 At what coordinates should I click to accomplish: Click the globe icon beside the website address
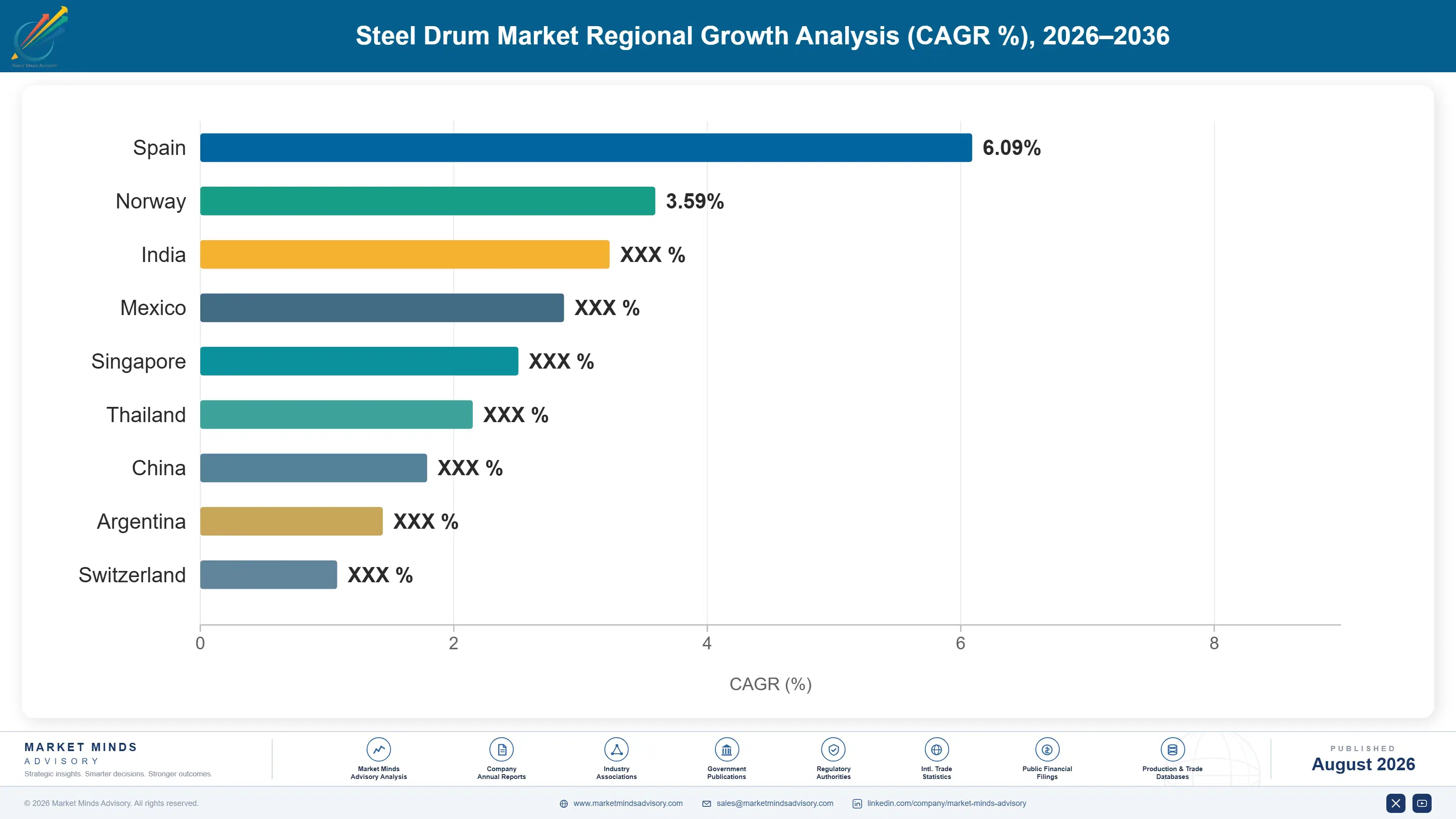(x=563, y=804)
